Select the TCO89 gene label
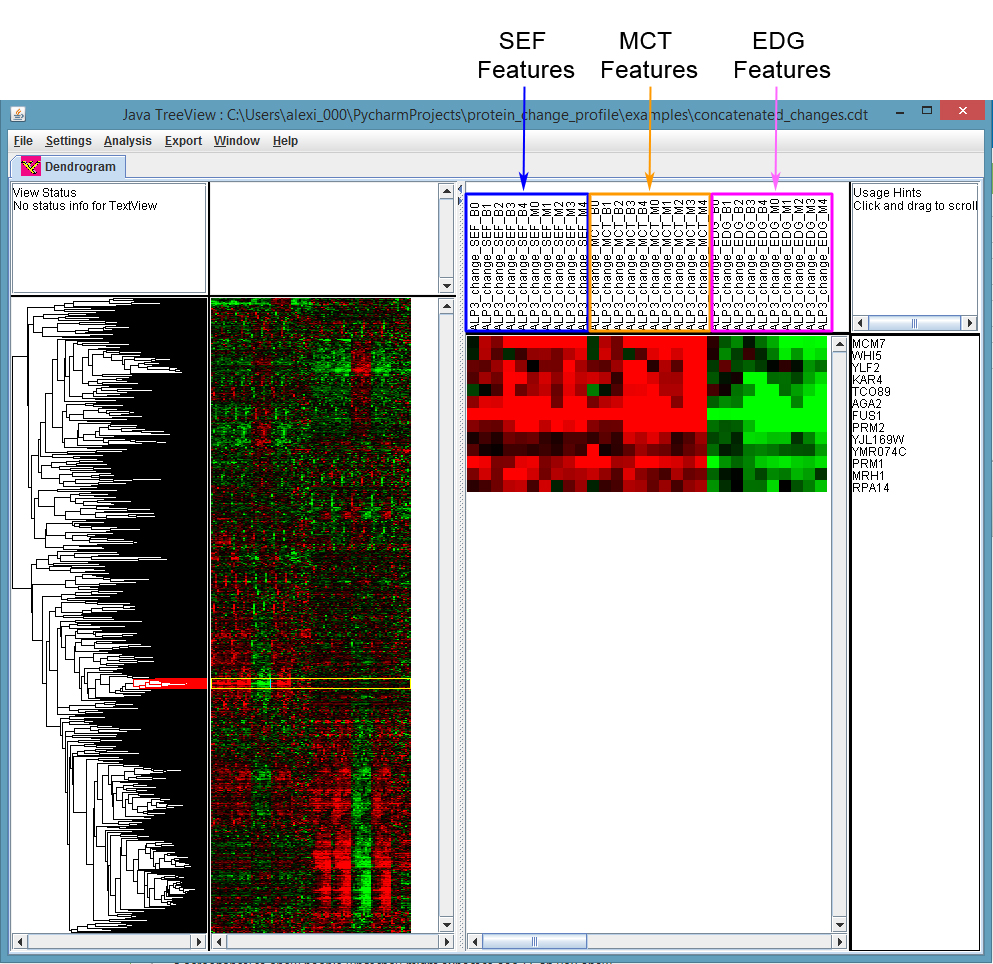 [871, 392]
